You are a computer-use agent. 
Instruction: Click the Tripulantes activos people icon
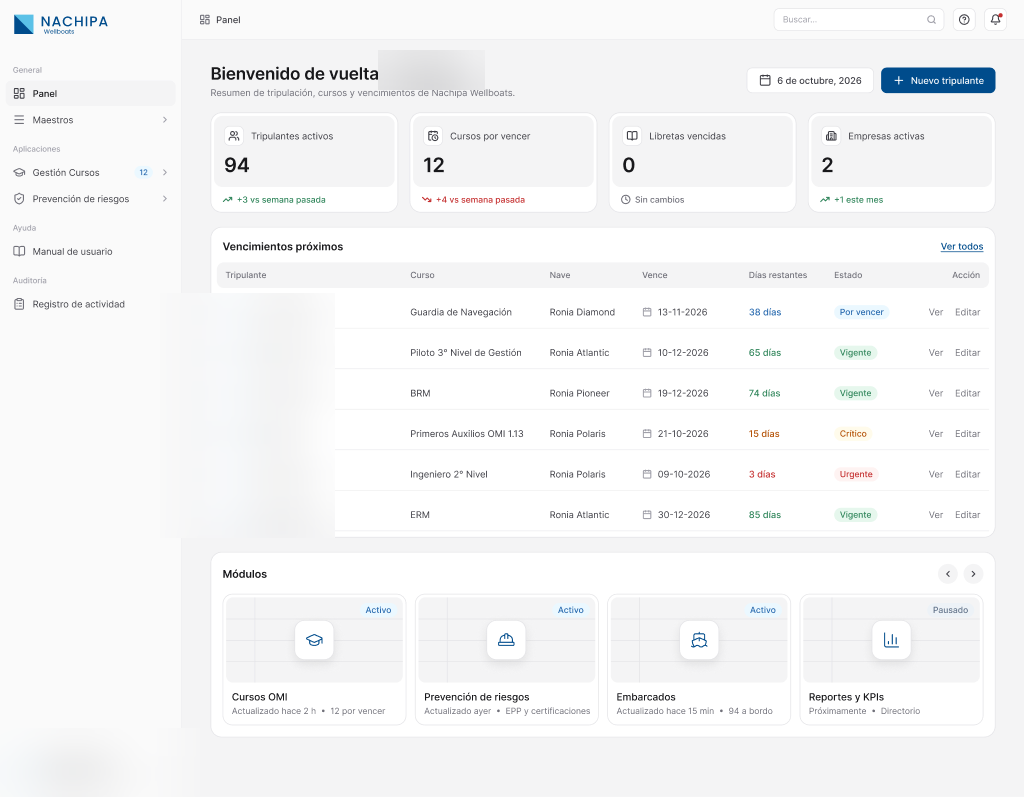[x=234, y=136]
